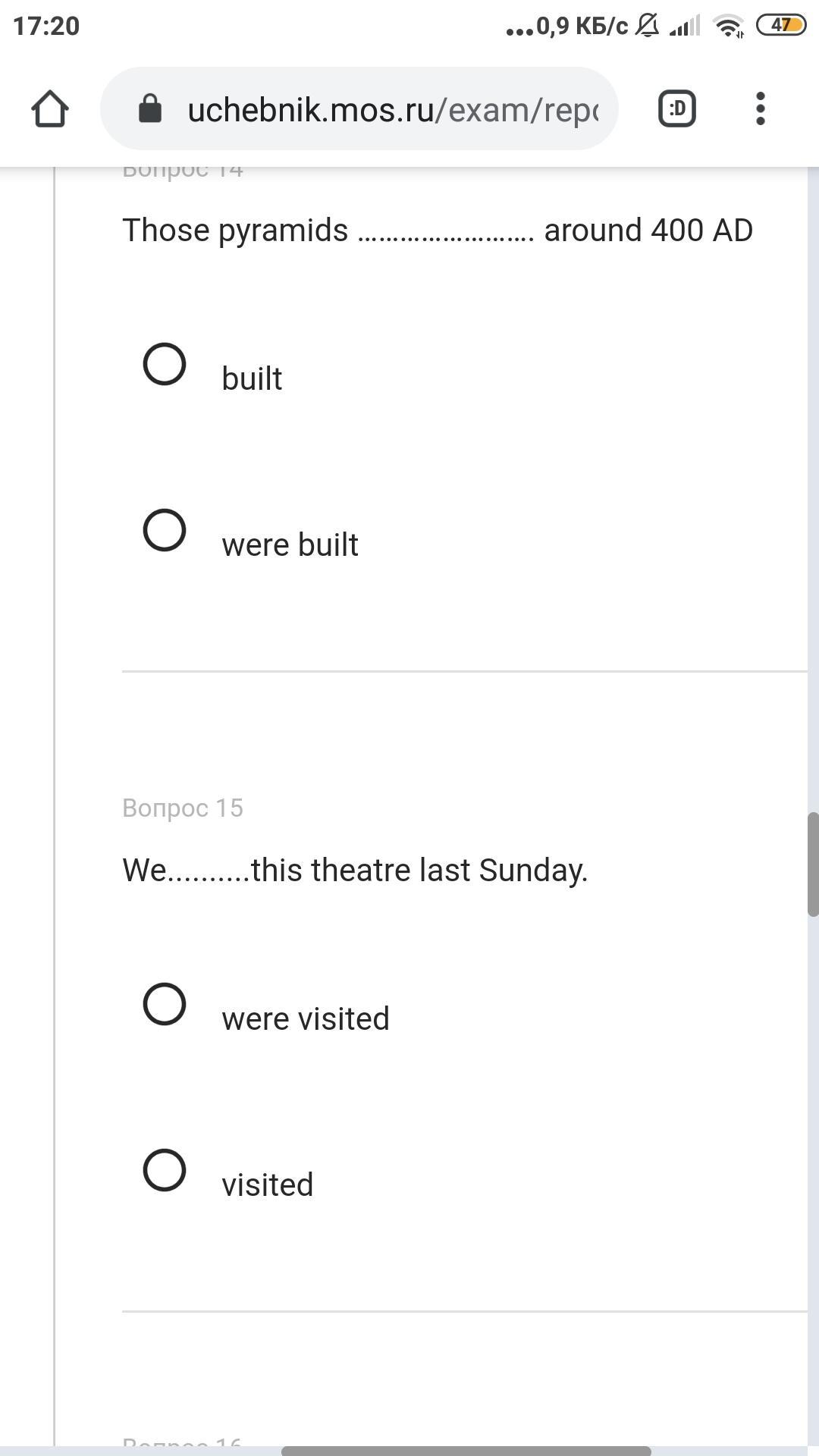
Task: Tap the Wi-Fi status icon
Action: coord(730,27)
